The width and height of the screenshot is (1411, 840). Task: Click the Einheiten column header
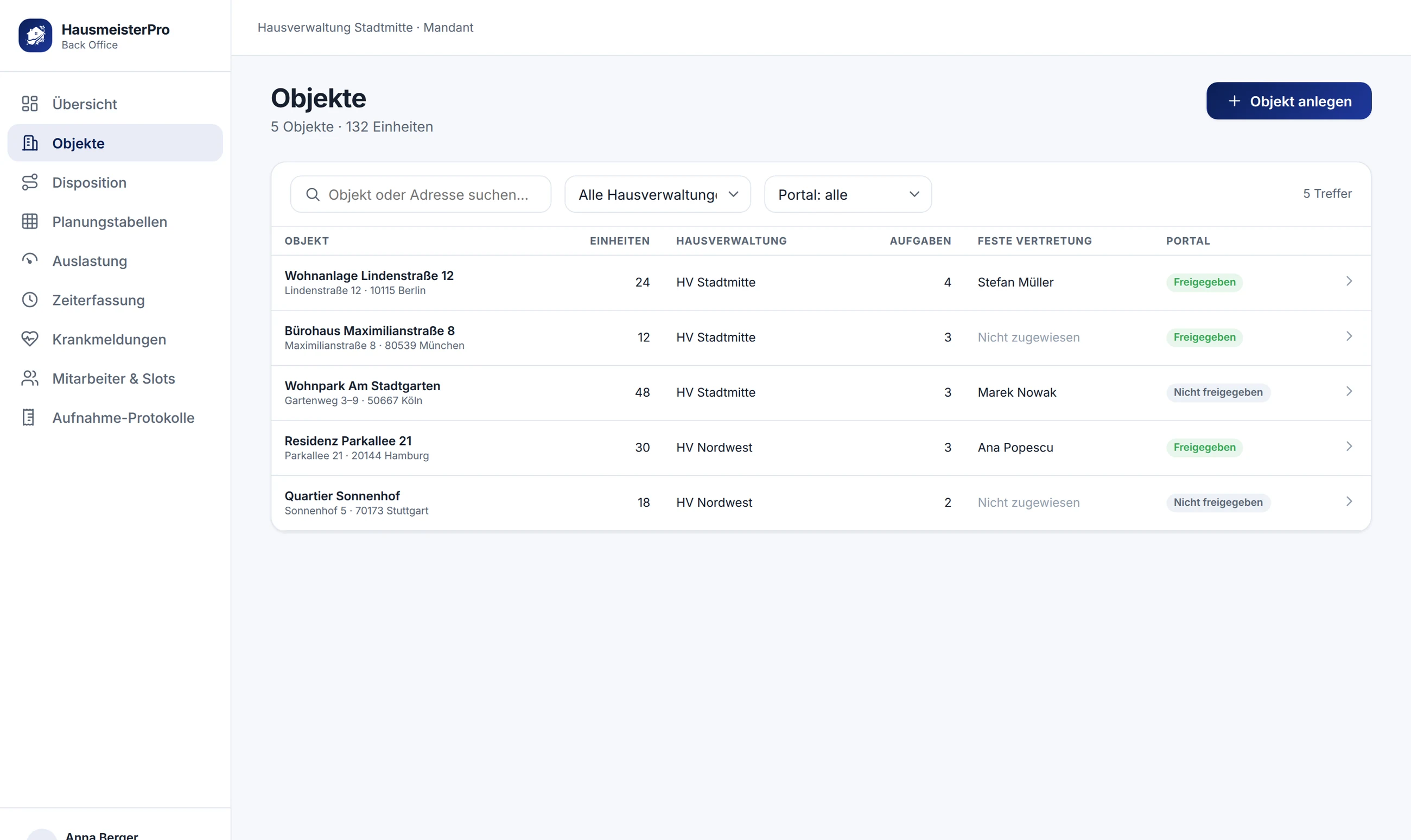619,240
